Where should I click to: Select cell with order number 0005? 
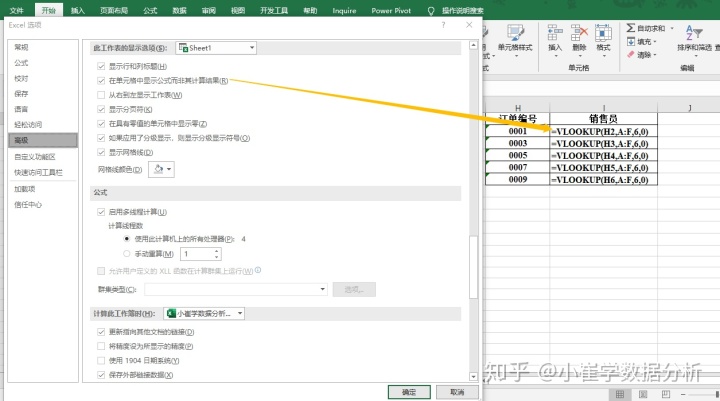[518, 155]
